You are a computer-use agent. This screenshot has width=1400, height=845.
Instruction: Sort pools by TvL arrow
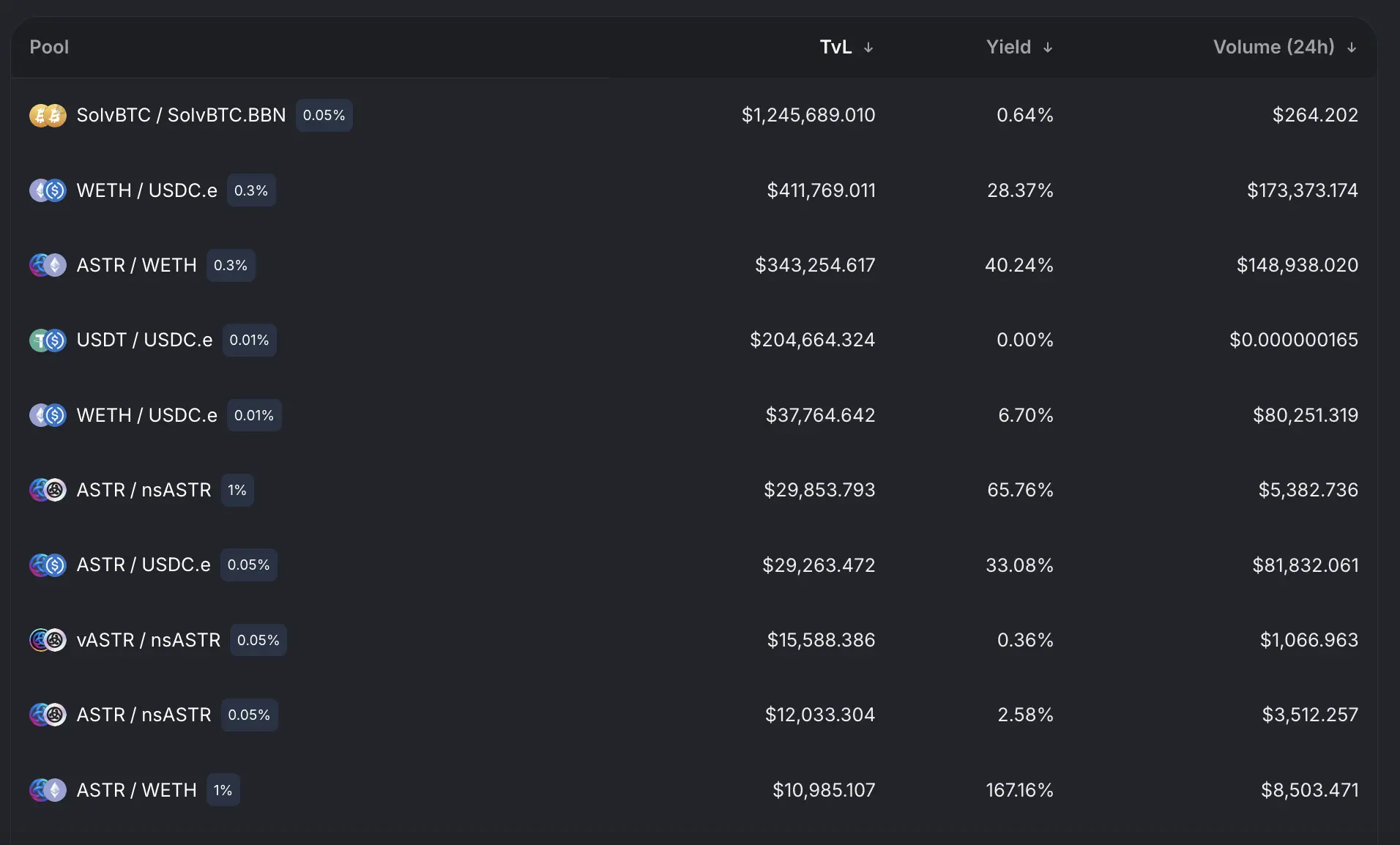[x=868, y=48]
